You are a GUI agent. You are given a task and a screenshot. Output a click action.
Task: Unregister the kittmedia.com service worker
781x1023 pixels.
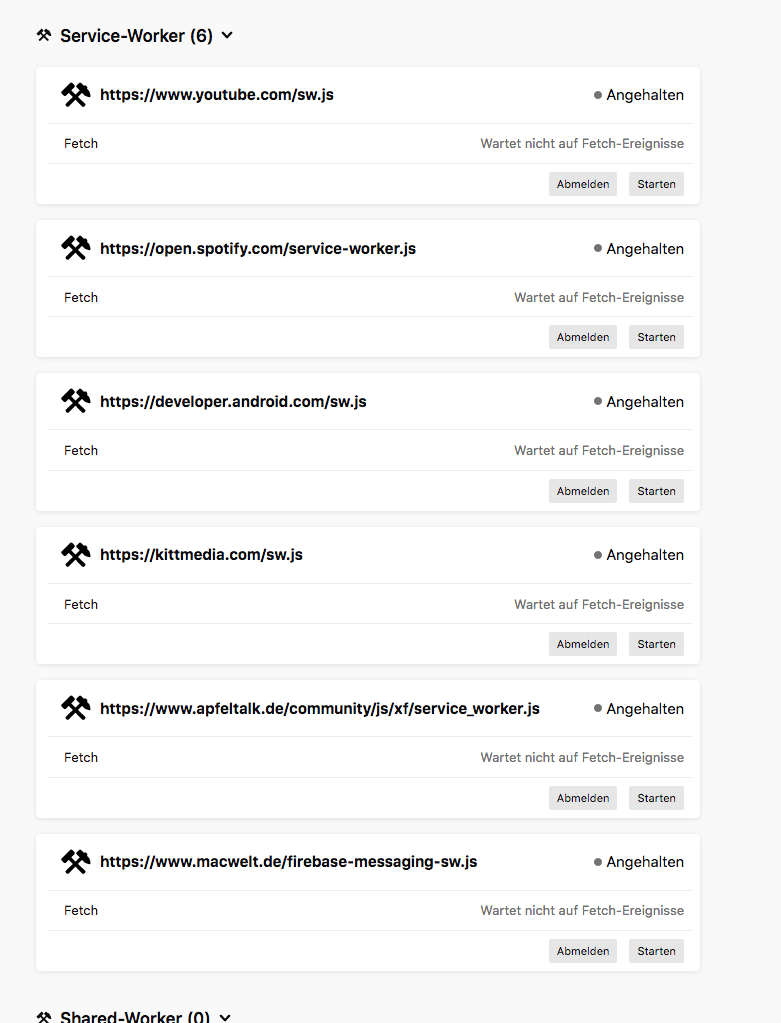click(583, 644)
